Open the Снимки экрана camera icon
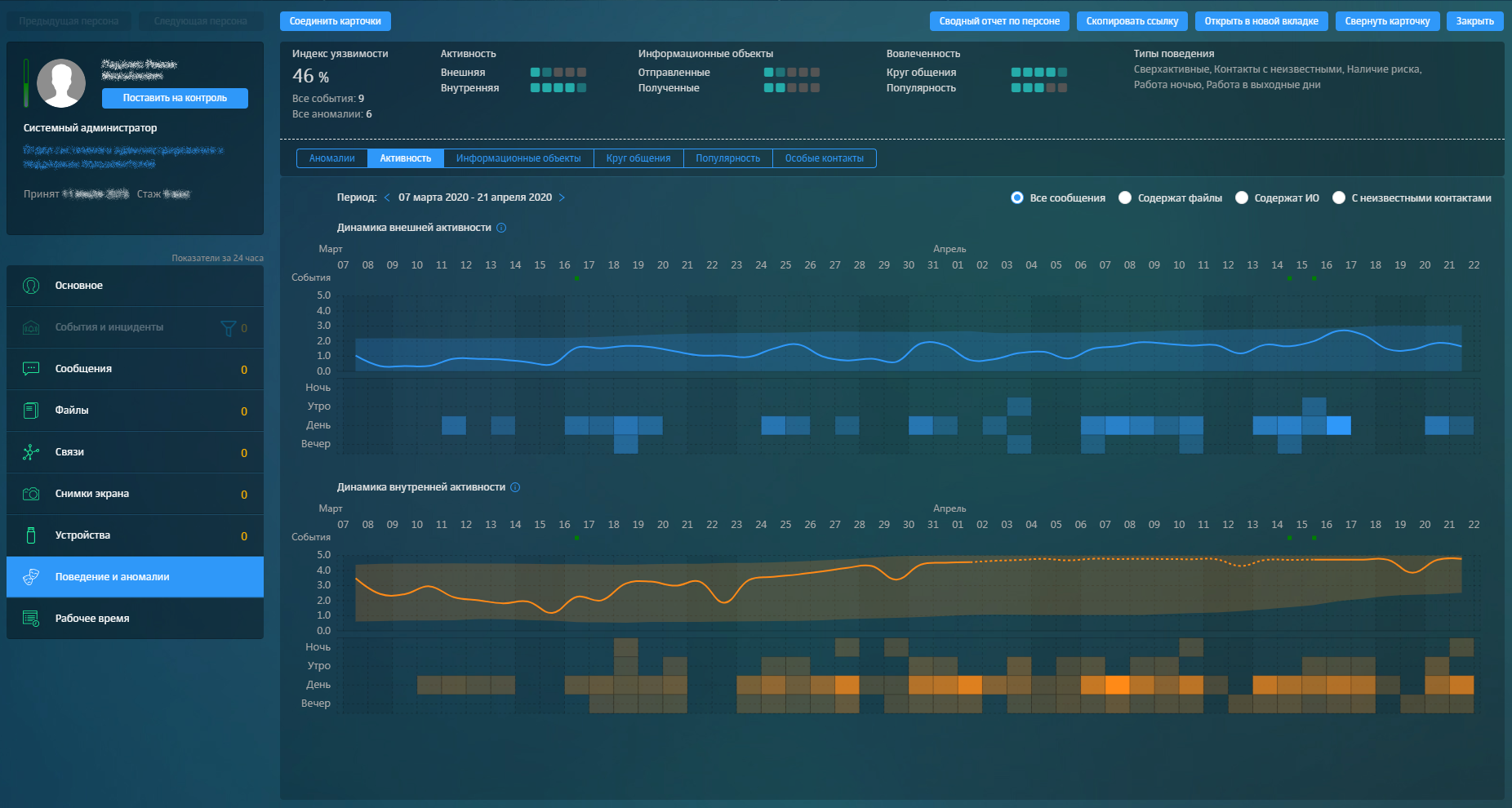 31,494
